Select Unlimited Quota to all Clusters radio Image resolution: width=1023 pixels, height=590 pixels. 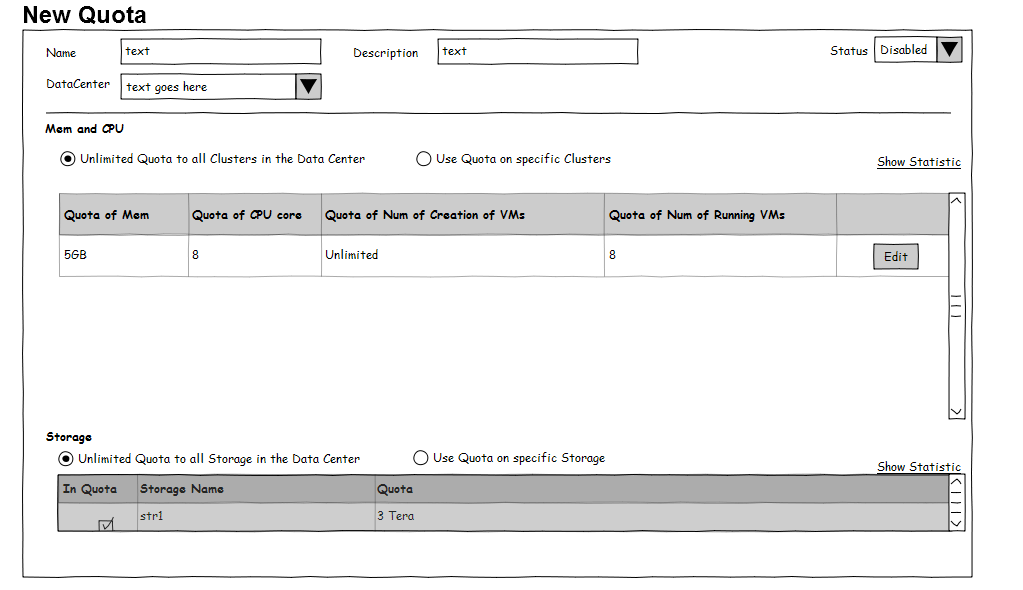[x=68, y=159]
